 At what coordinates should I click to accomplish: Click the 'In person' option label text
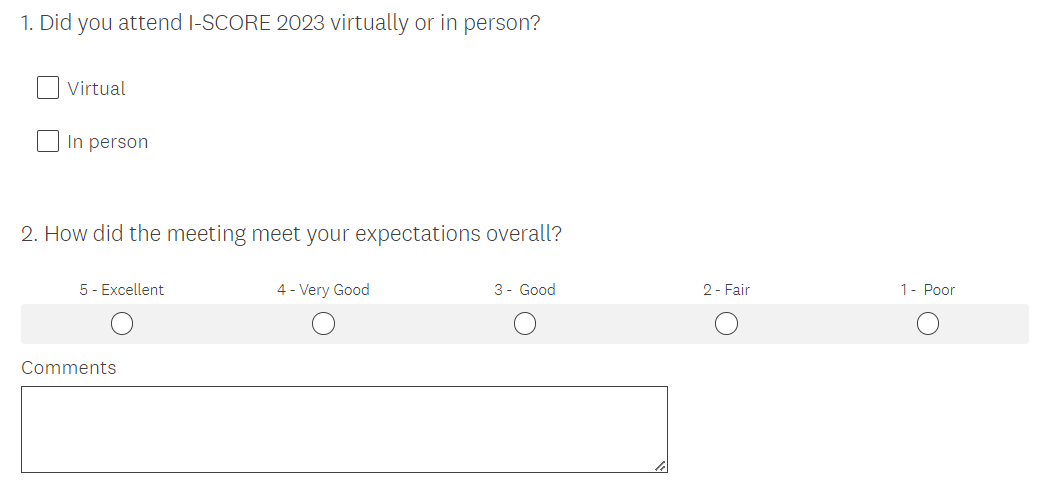click(108, 142)
